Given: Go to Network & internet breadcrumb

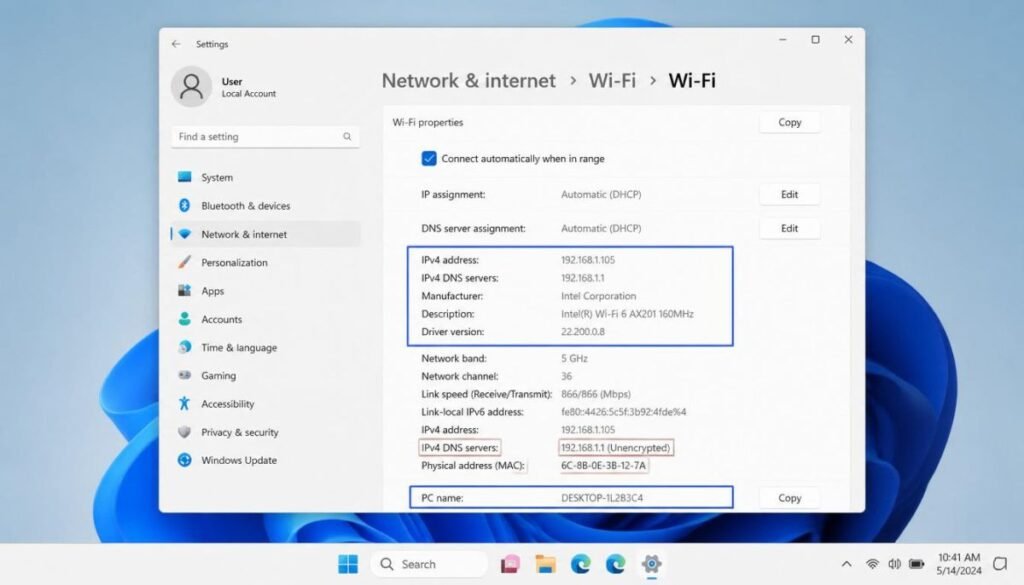Looking at the screenshot, I should (x=468, y=80).
